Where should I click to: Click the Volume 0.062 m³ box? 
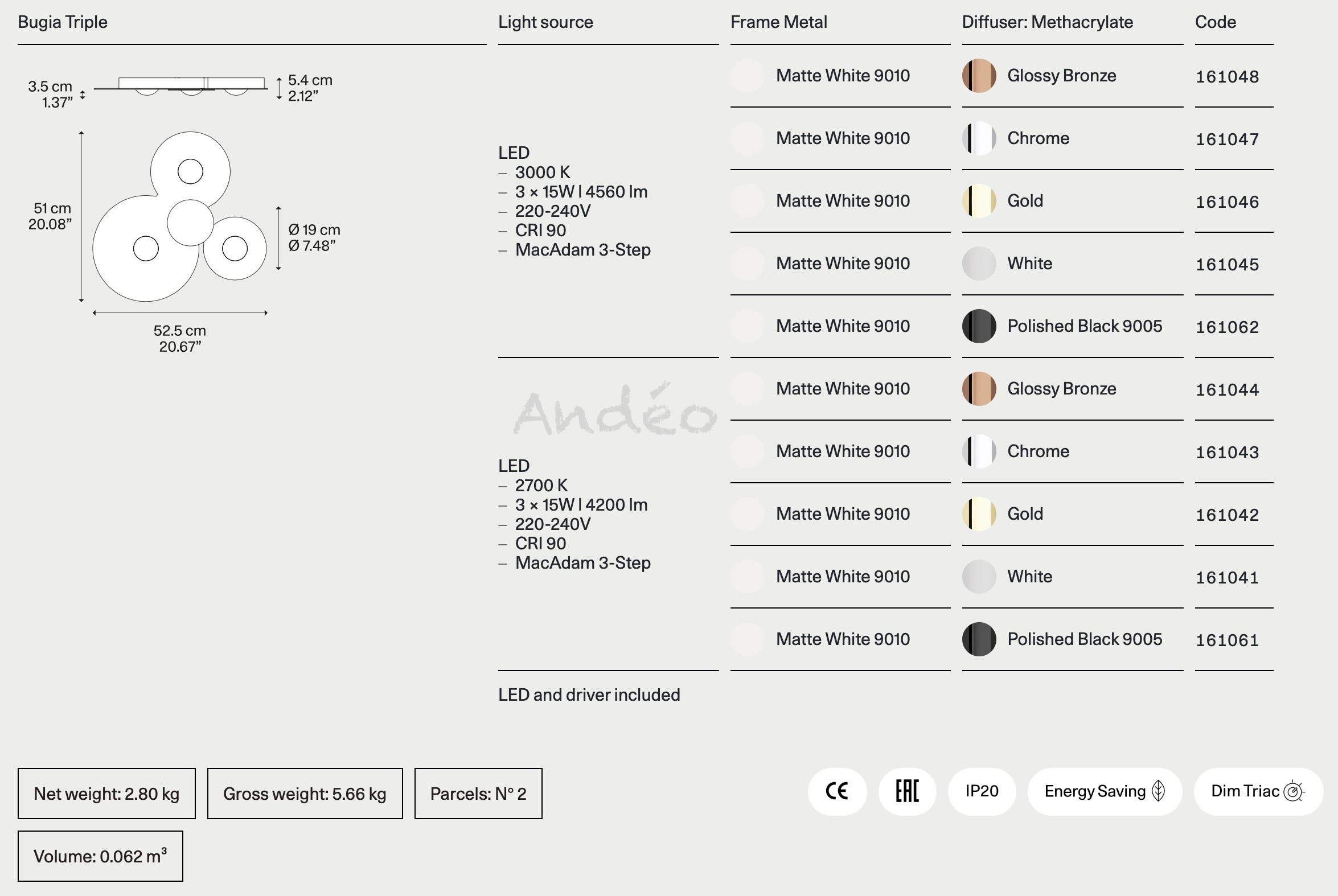point(101,856)
